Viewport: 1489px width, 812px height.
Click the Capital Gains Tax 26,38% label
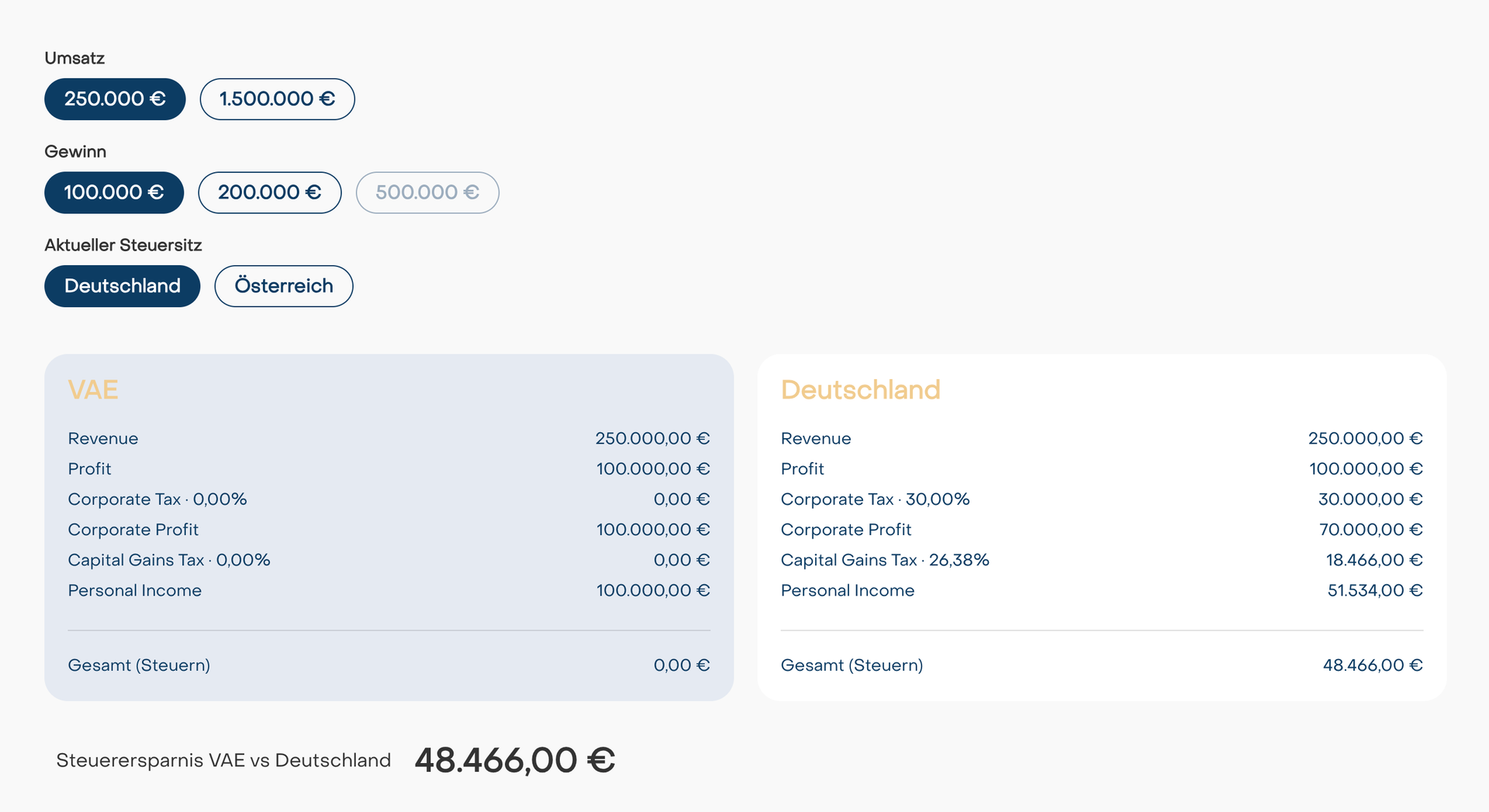[x=885, y=560]
